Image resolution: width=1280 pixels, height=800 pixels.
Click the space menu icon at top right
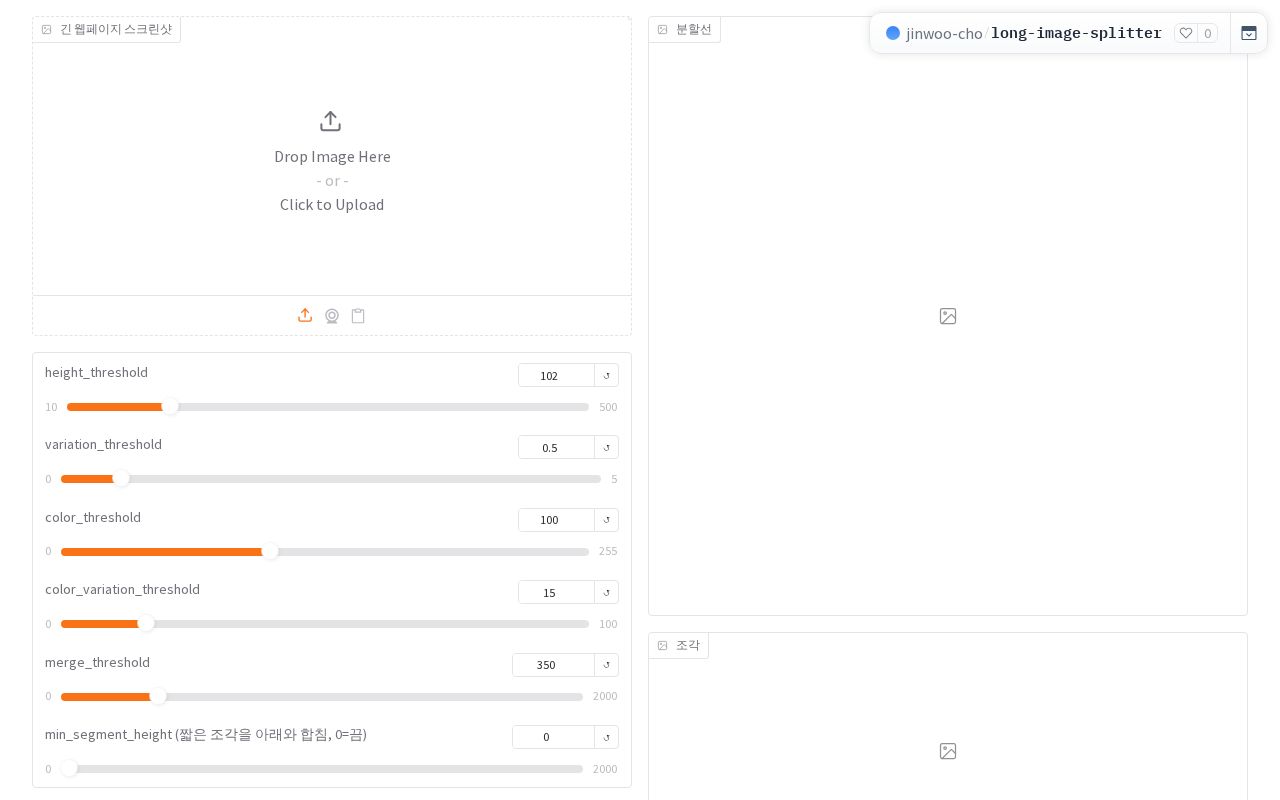[1249, 33]
